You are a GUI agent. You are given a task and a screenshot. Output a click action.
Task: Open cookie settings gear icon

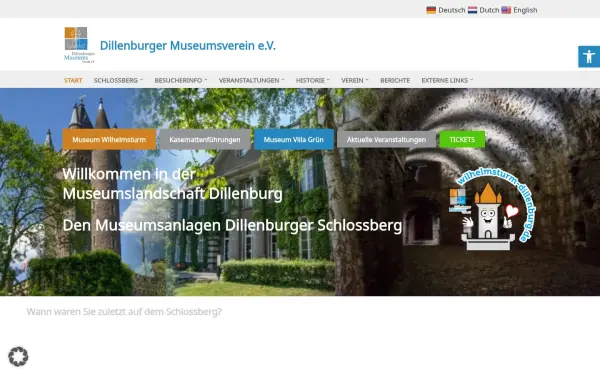tap(18, 357)
